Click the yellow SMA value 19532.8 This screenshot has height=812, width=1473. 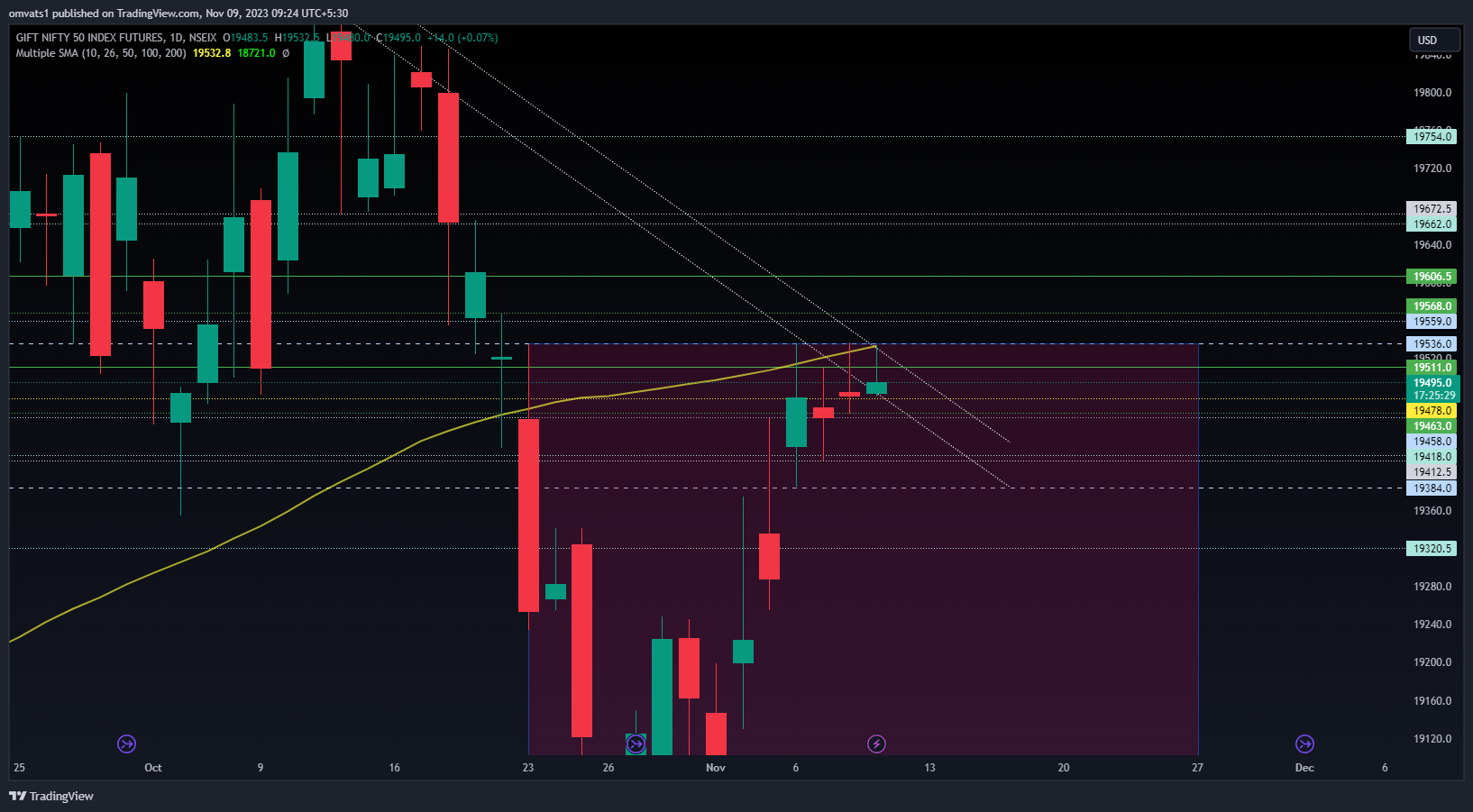pyautogui.click(x=212, y=53)
